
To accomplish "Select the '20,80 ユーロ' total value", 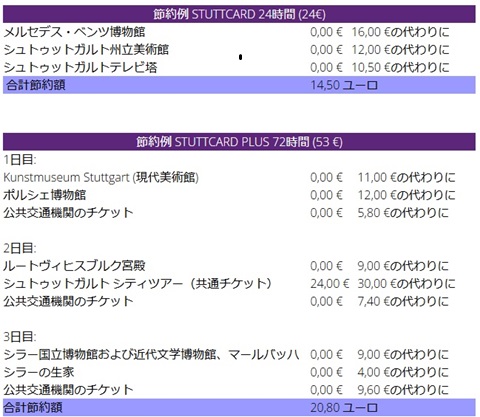I will 344,408.
